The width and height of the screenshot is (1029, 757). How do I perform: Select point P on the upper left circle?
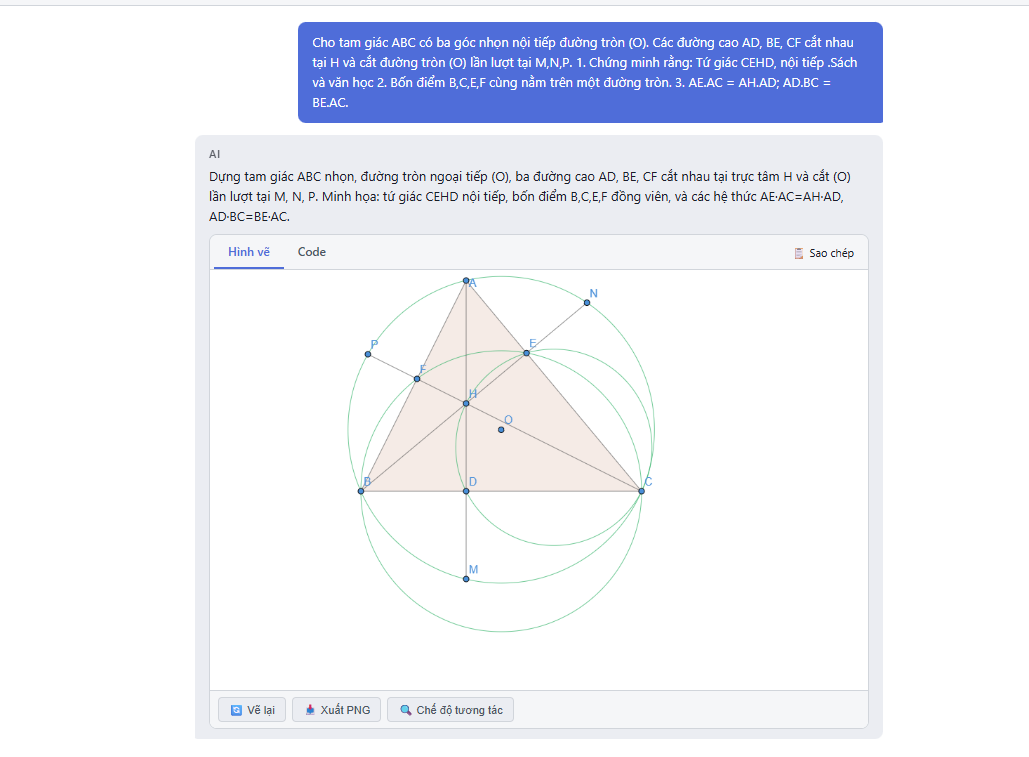click(367, 354)
